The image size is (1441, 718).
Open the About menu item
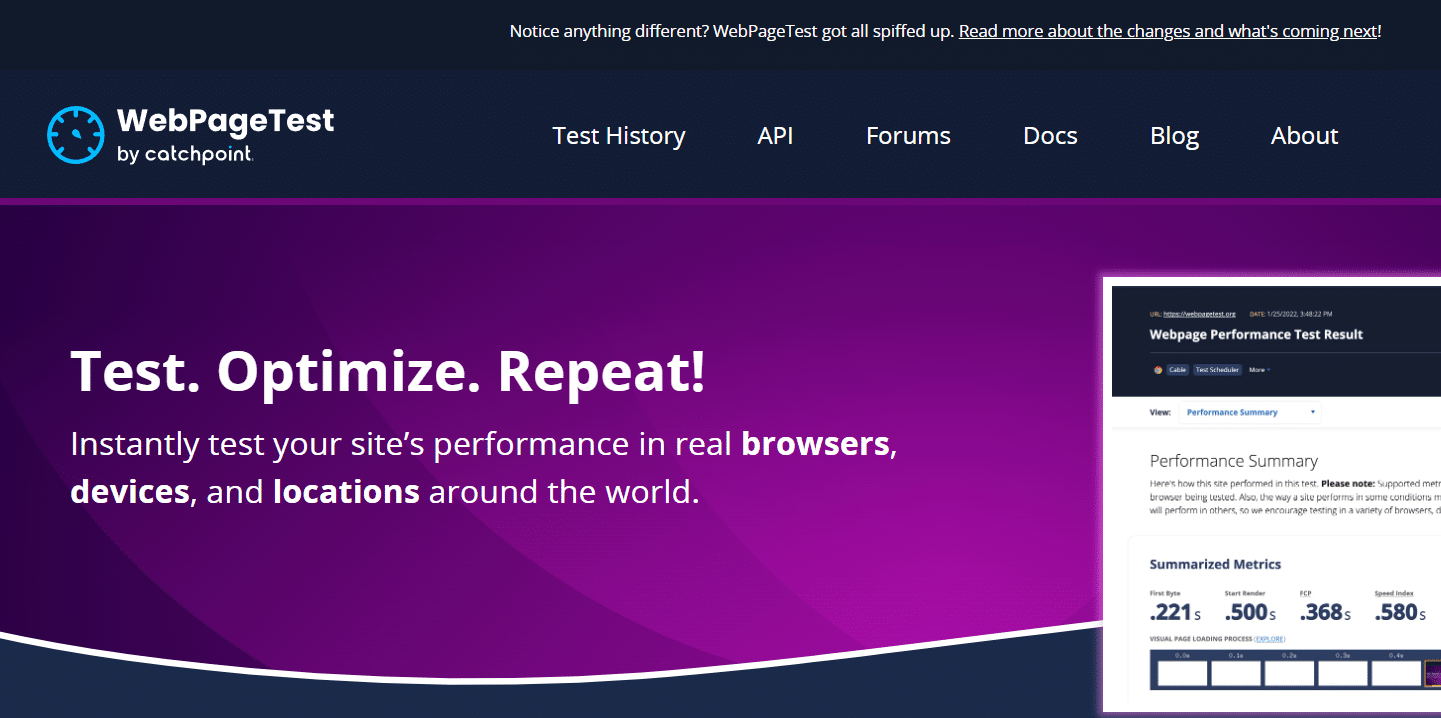[1304, 136]
